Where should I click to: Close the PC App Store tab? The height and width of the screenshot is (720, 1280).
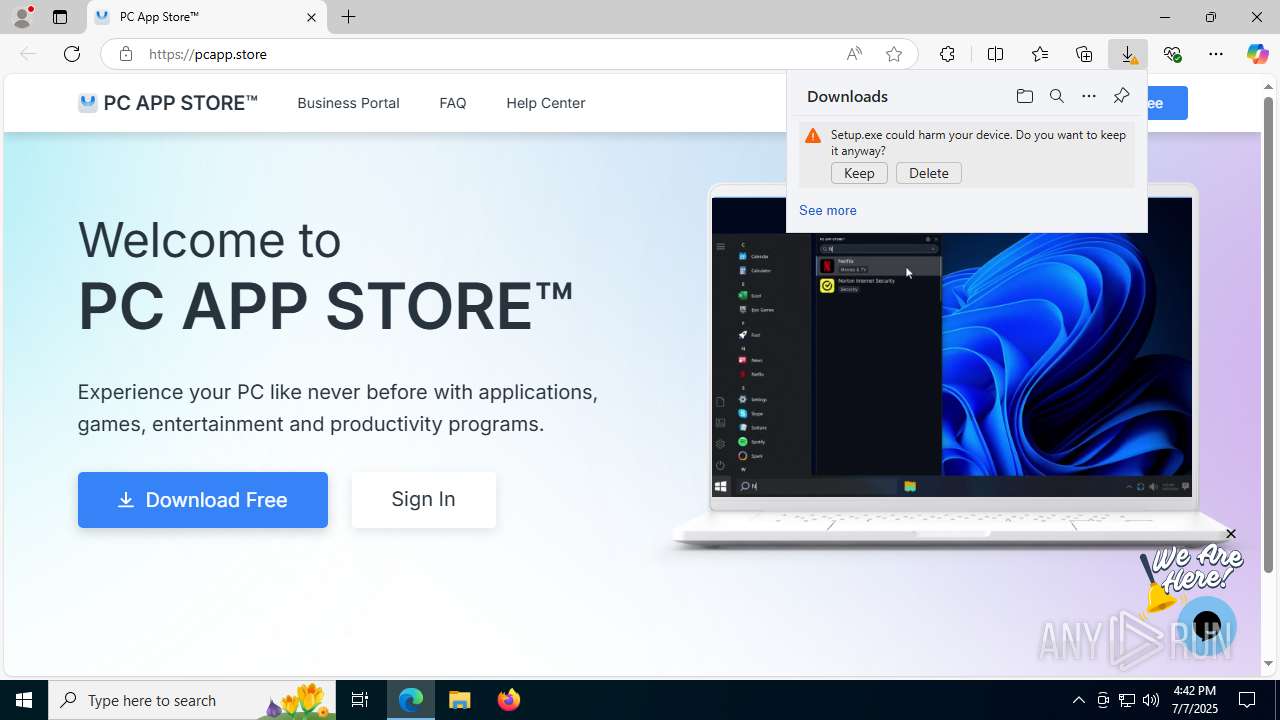click(311, 17)
